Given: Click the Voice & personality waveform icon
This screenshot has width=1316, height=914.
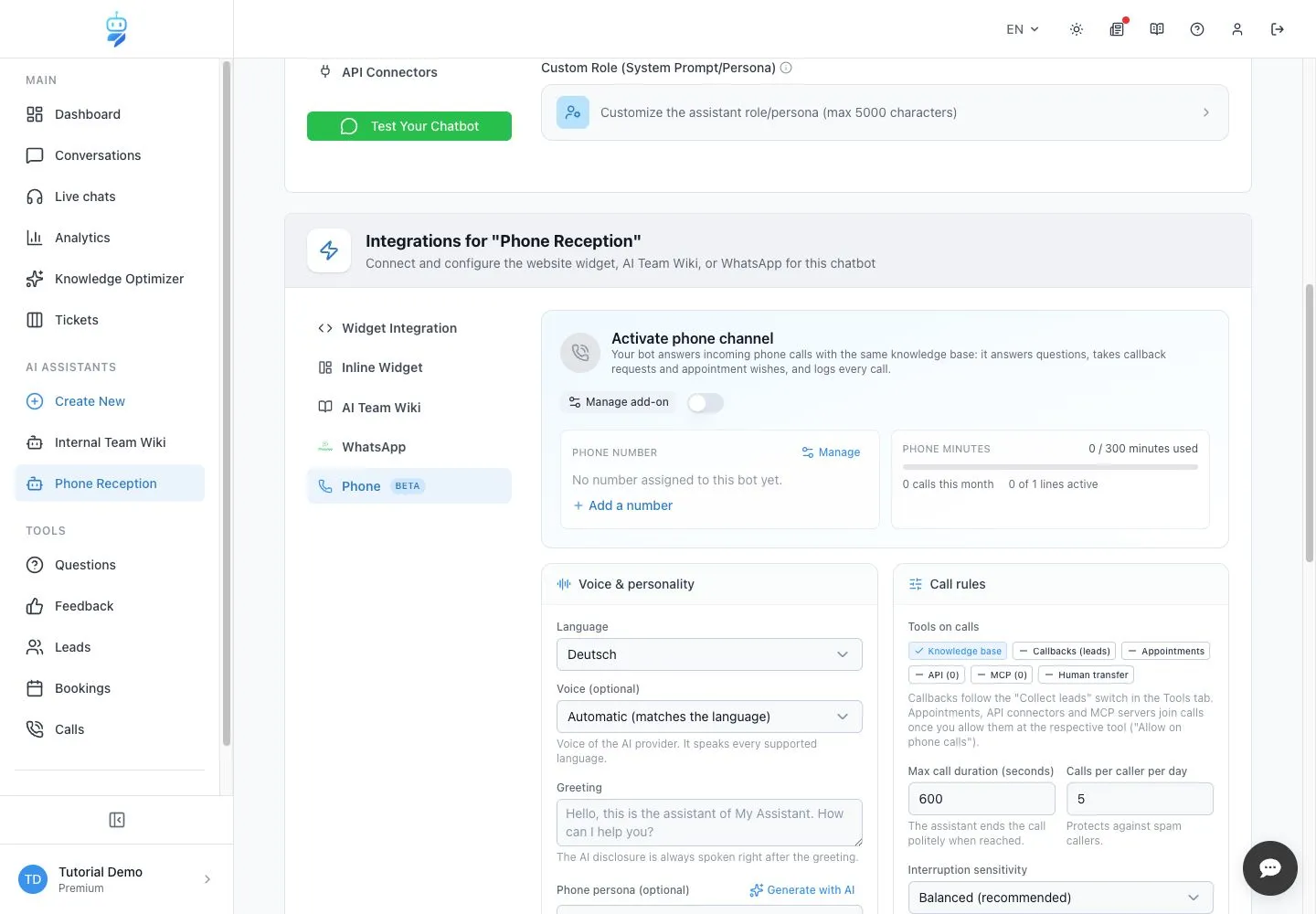Looking at the screenshot, I should point(564,584).
